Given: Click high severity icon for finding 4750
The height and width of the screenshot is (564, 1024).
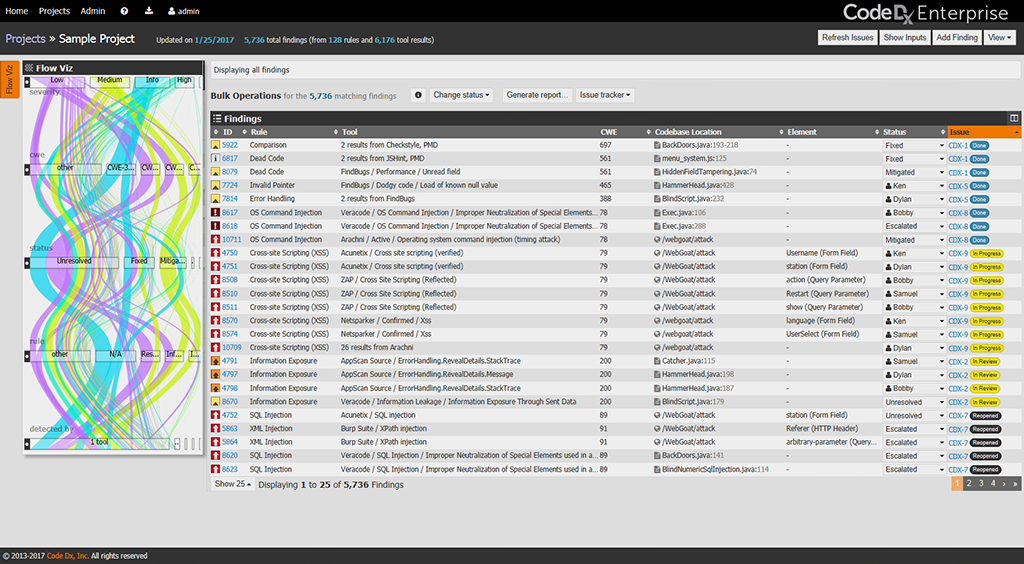Looking at the screenshot, I should point(216,253).
